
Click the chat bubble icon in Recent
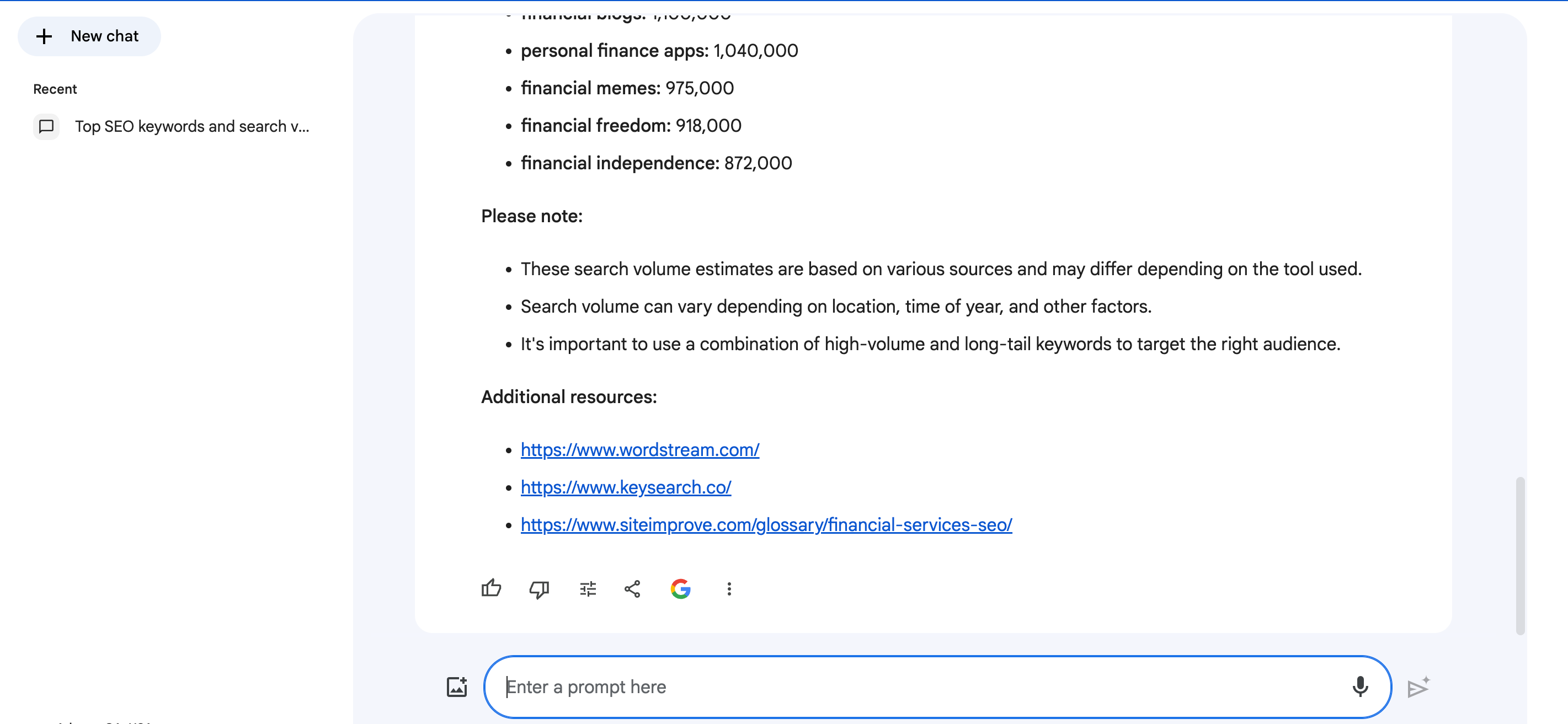[46, 126]
